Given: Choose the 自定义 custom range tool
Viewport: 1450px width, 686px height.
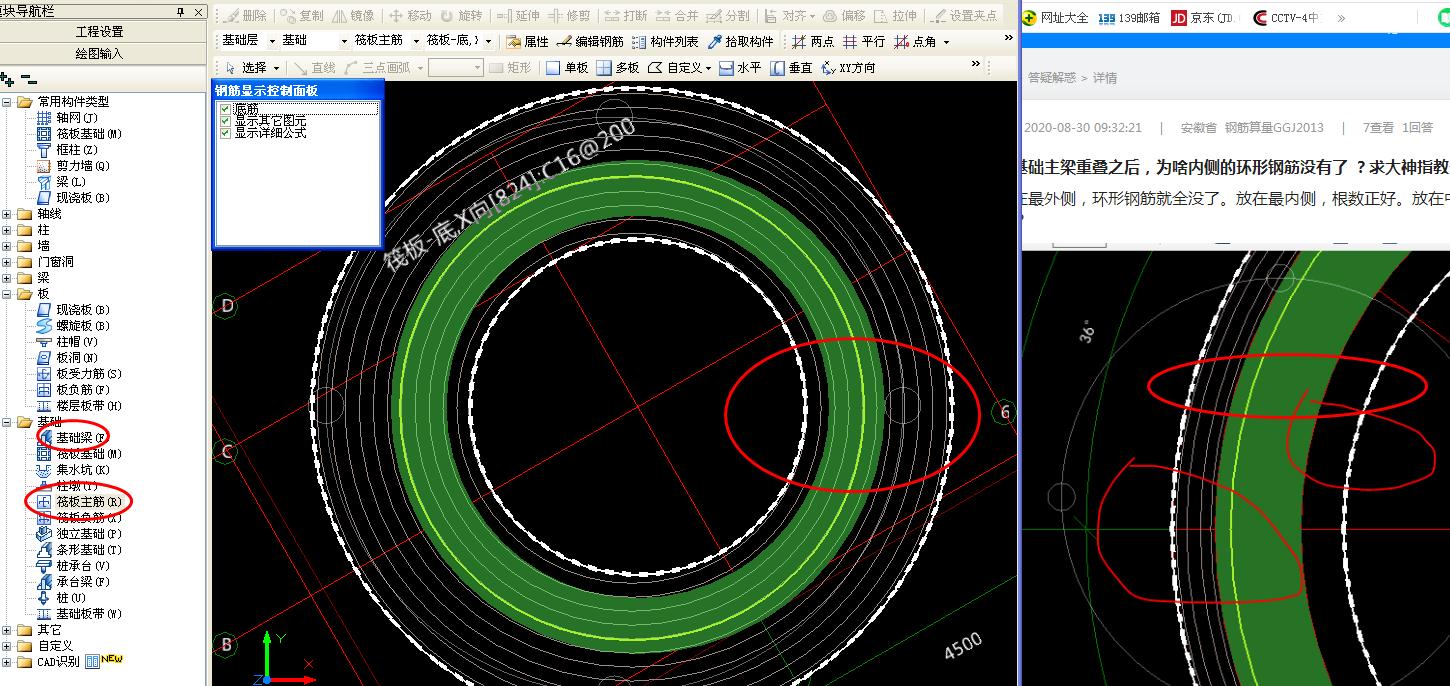Looking at the screenshot, I should tap(674, 68).
